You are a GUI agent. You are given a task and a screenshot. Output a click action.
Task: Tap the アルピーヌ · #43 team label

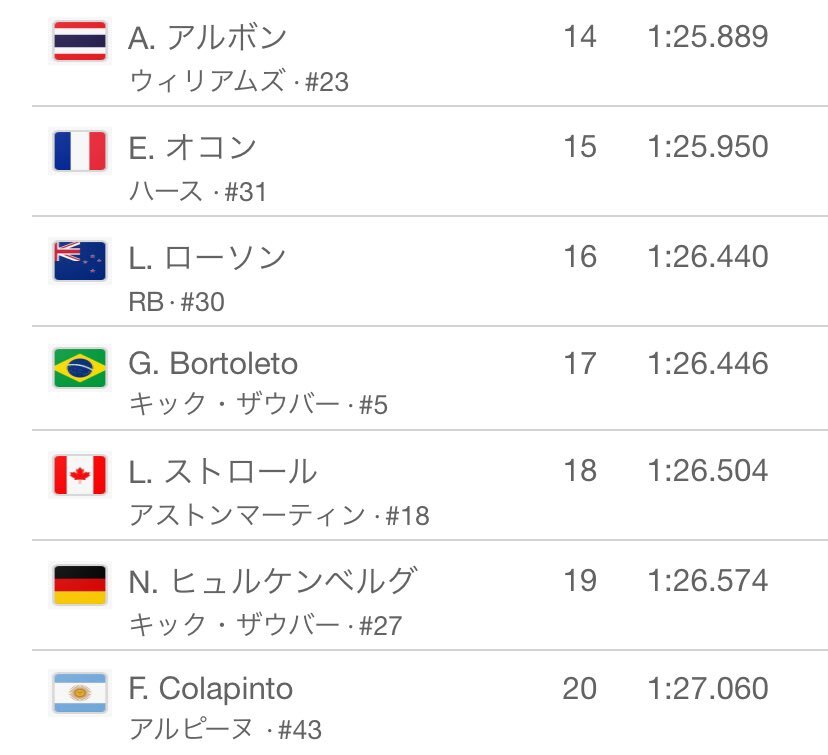(225, 730)
